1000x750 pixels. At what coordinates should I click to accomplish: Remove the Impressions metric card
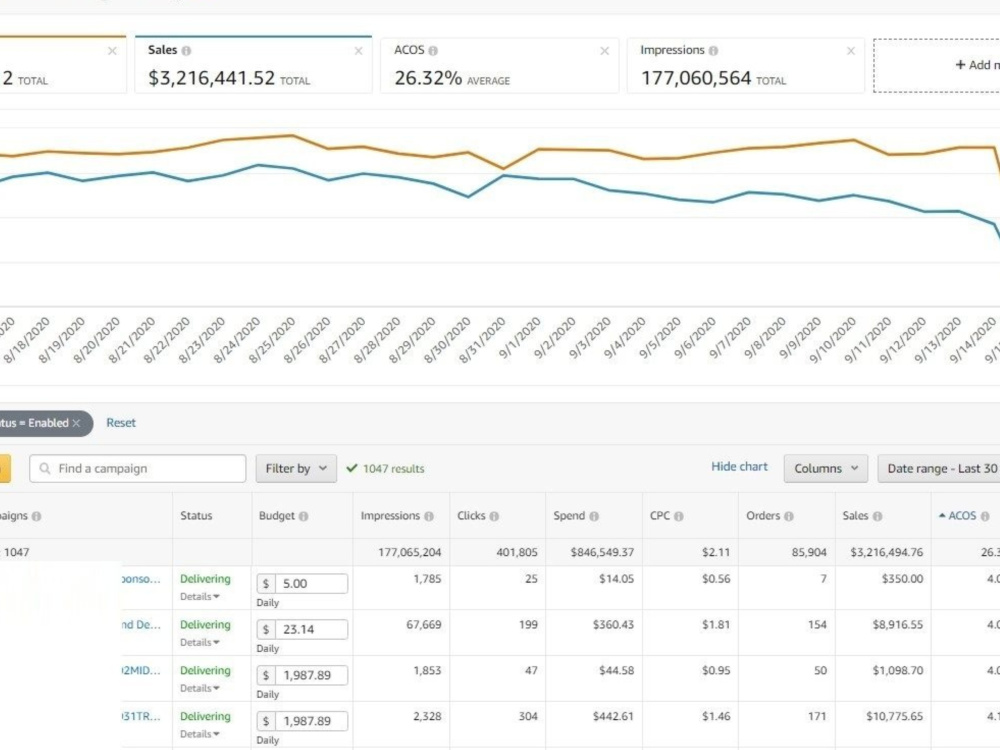pyautogui.click(x=851, y=51)
